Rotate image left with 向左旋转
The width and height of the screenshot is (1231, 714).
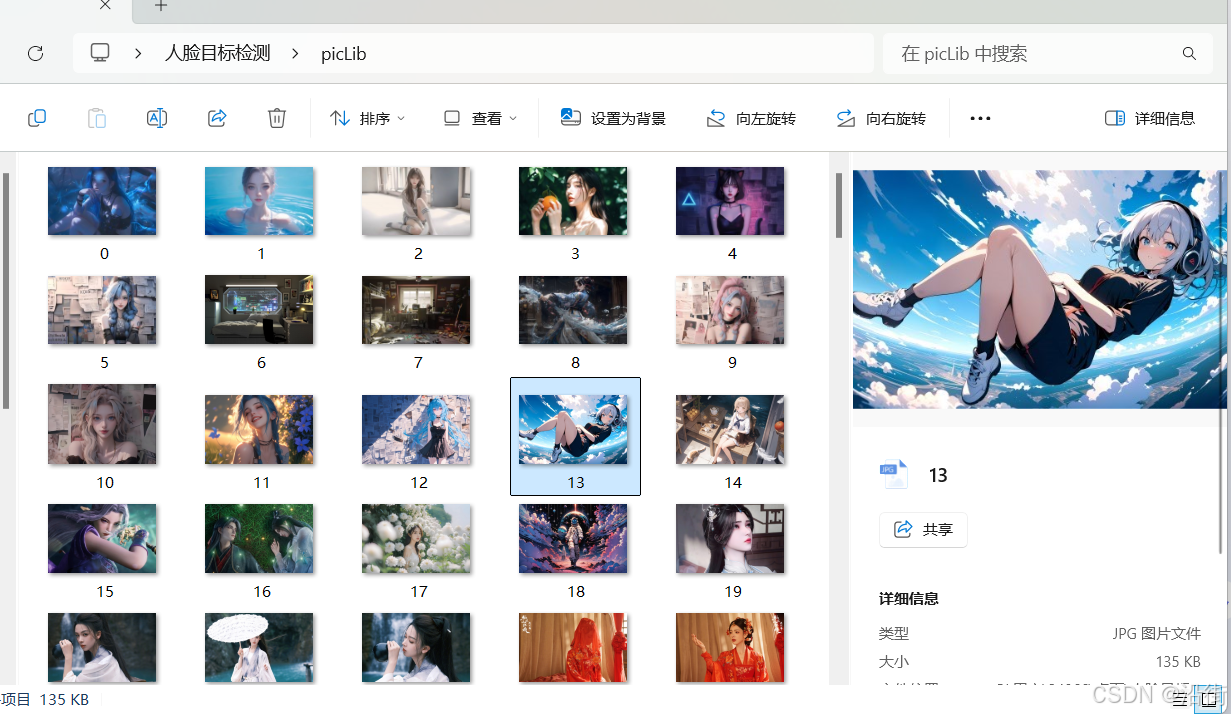pyautogui.click(x=751, y=118)
